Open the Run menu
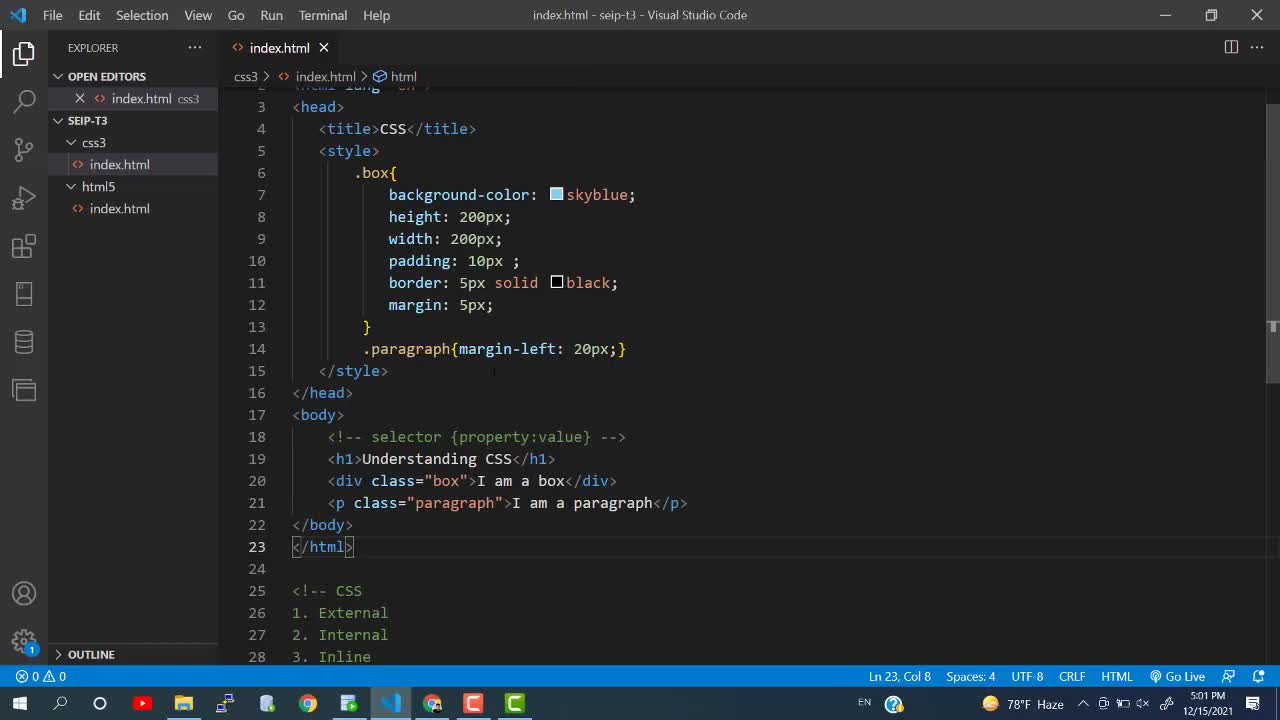This screenshot has height=720, width=1280. pos(271,15)
